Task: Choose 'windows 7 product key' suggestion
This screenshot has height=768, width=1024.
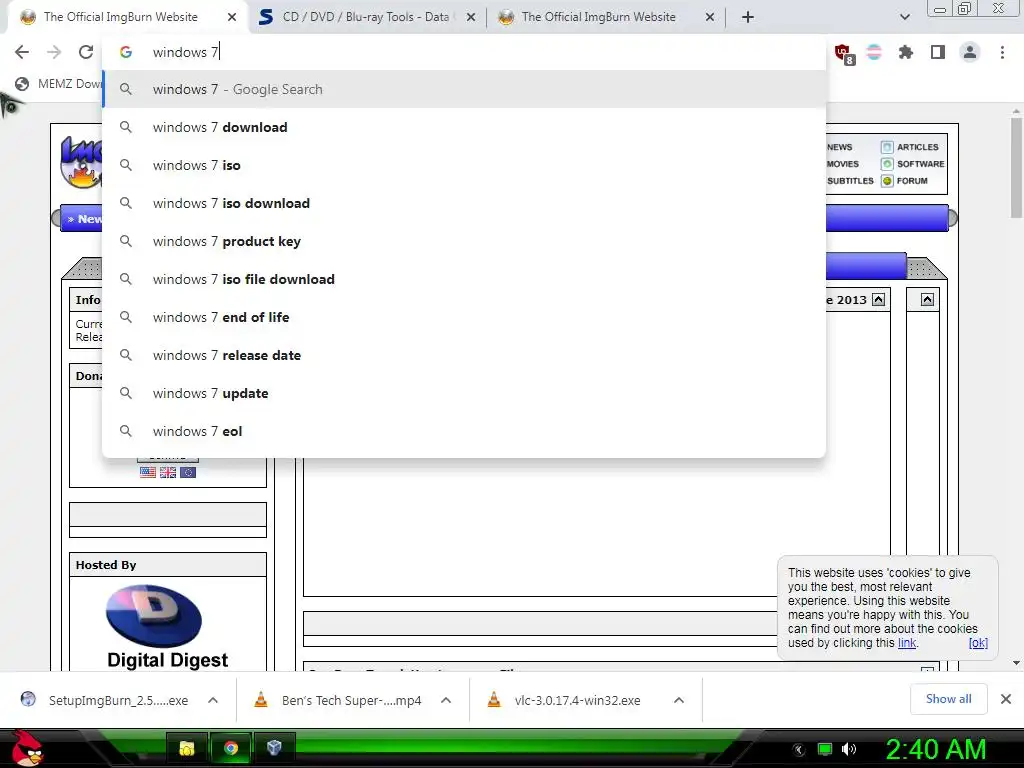Action: (464, 241)
